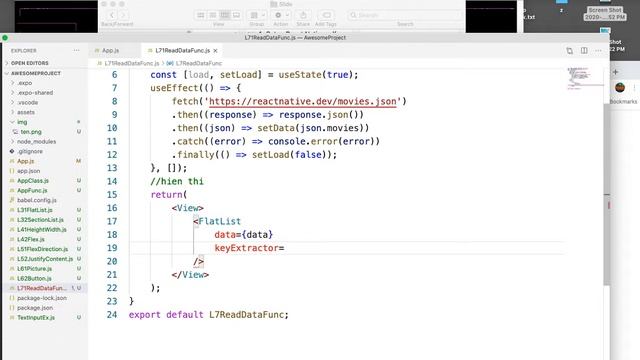This screenshot has width=640, height=360.
Task: Click the export default line 24
Action: point(208,315)
